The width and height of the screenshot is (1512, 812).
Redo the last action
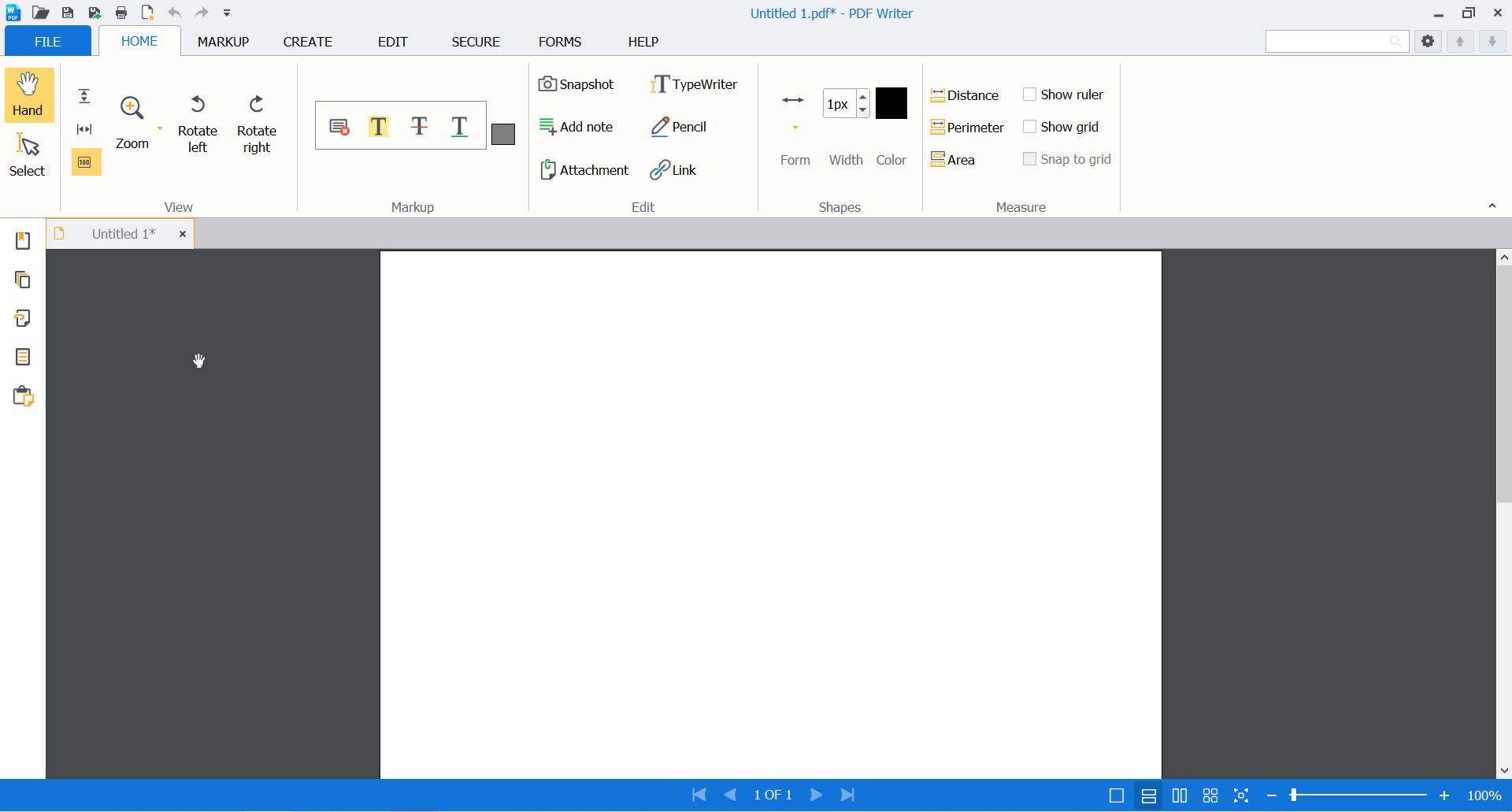pyautogui.click(x=202, y=13)
